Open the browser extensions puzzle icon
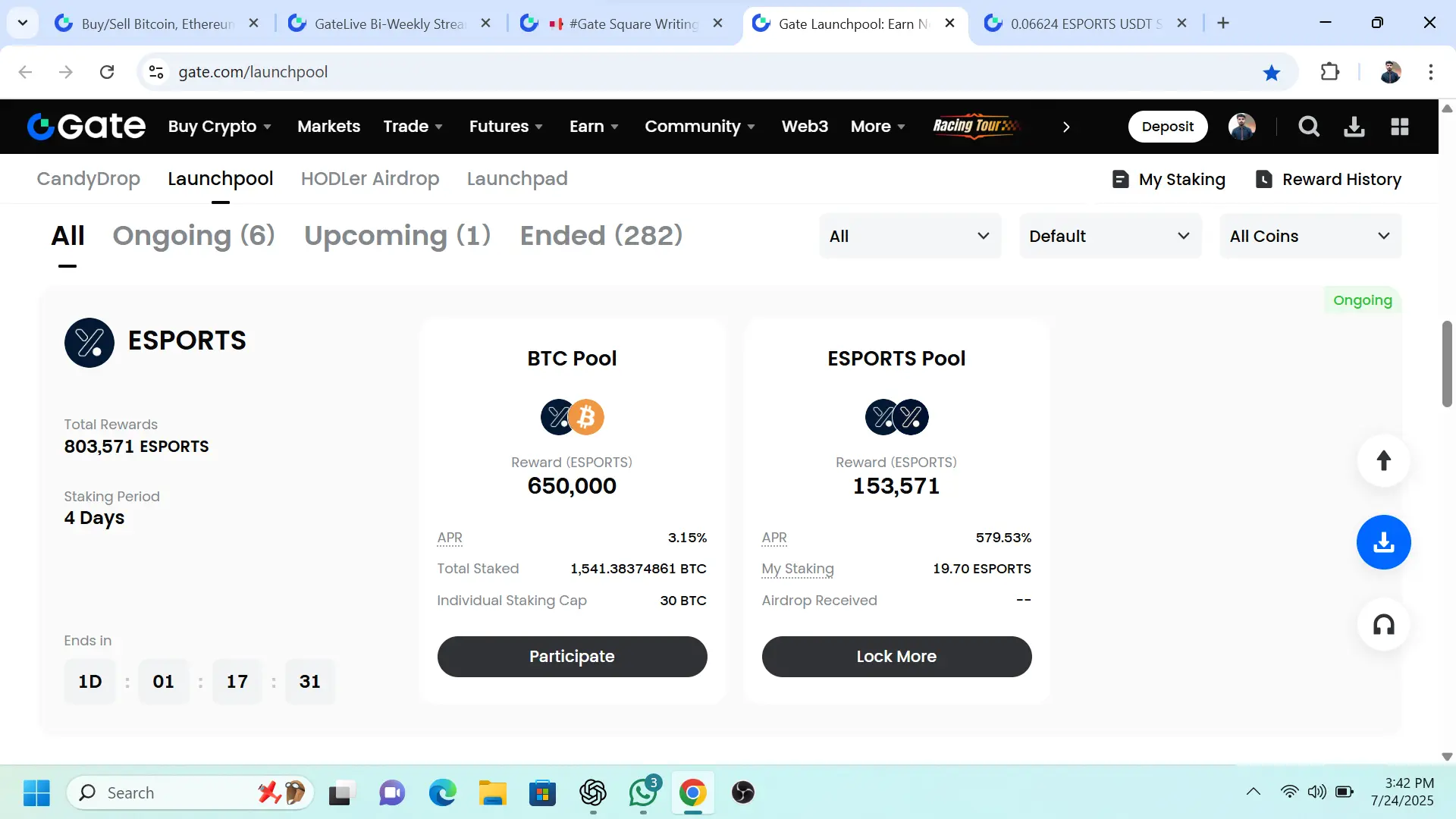This screenshot has height=819, width=1456. (x=1330, y=72)
